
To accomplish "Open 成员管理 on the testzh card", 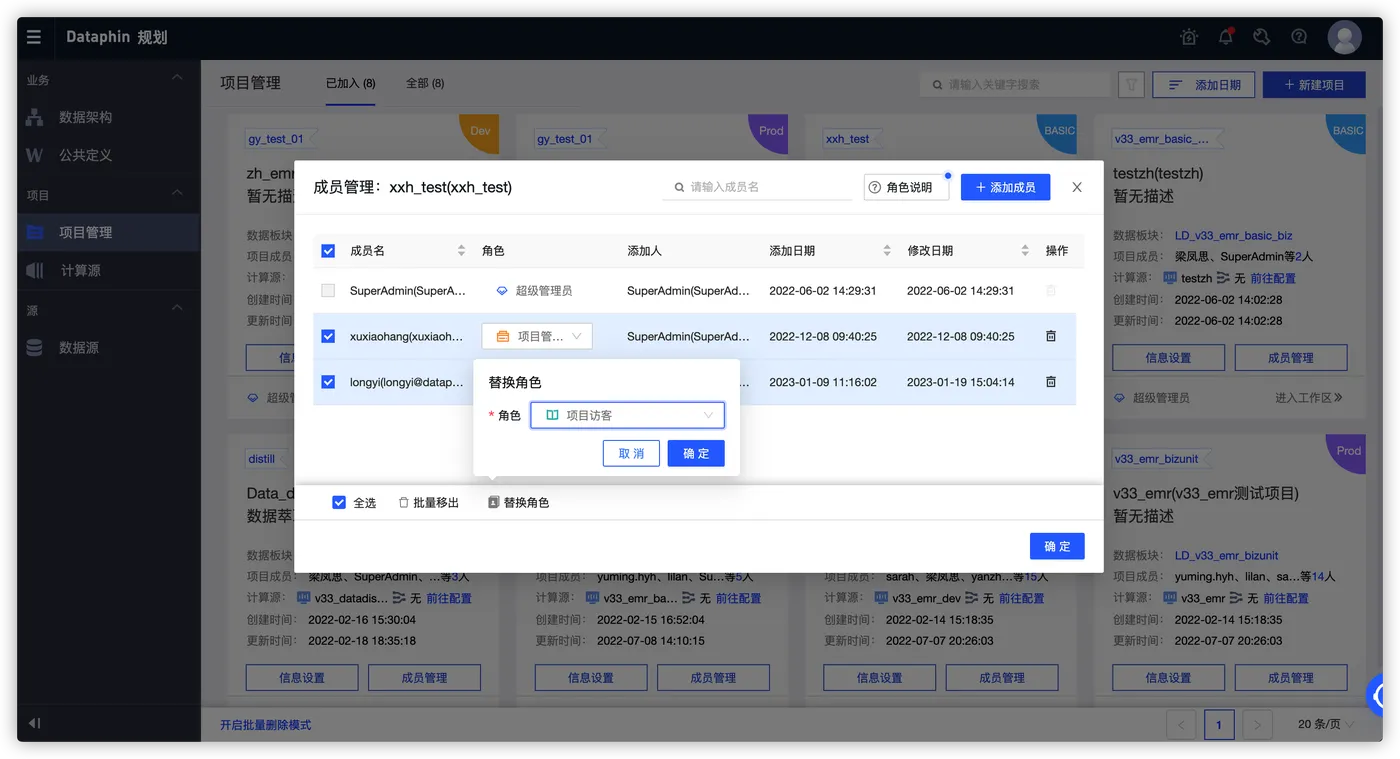I will pyautogui.click(x=1290, y=357).
